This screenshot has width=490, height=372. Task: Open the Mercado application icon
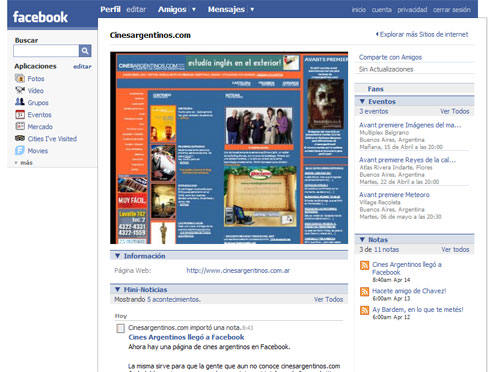point(20,126)
